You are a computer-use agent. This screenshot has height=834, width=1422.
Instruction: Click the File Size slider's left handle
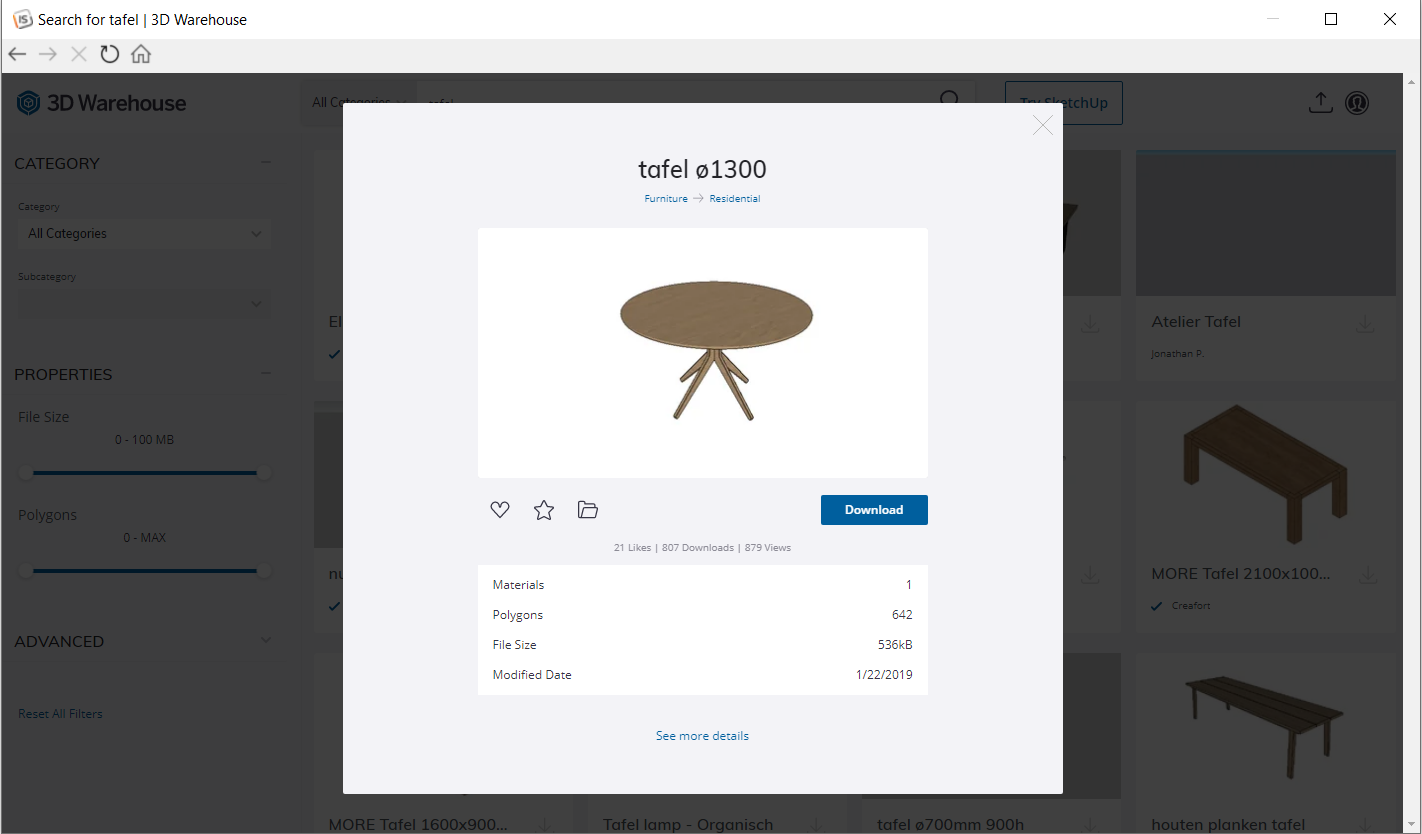pyautogui.click(x=25, y=473)
